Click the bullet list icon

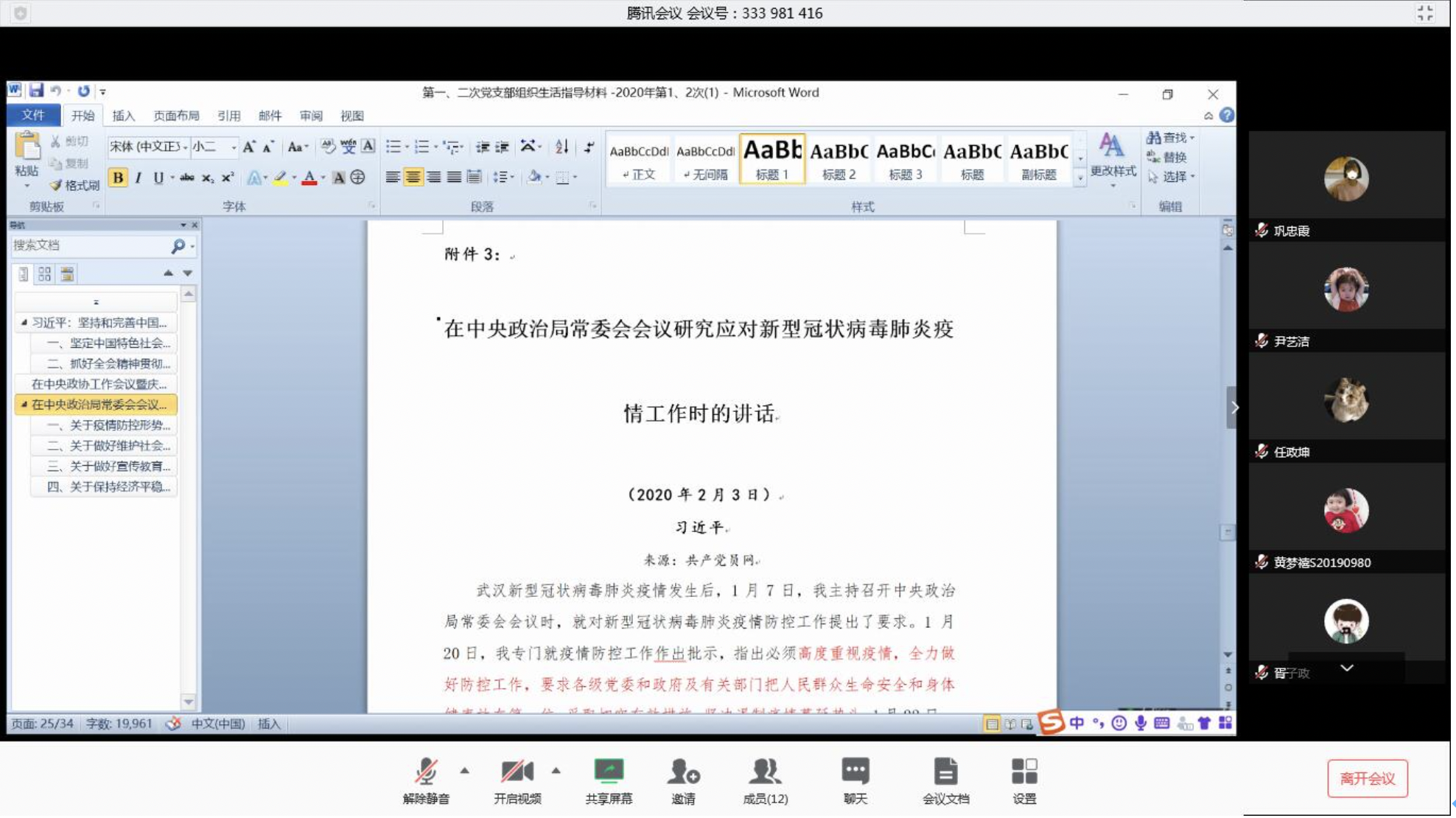(x=393, y=147)
